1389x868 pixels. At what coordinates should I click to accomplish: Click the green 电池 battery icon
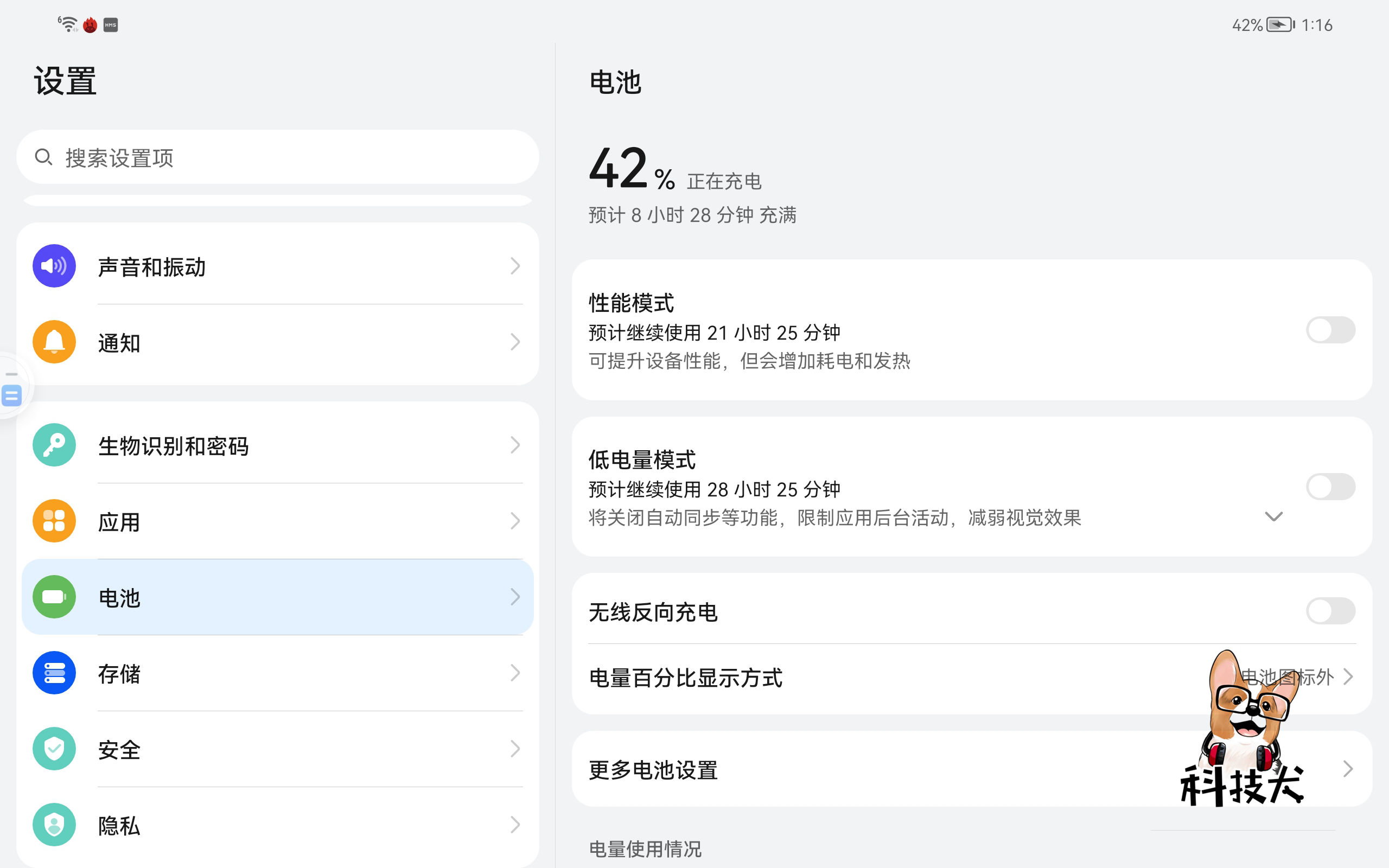[53, 597]
